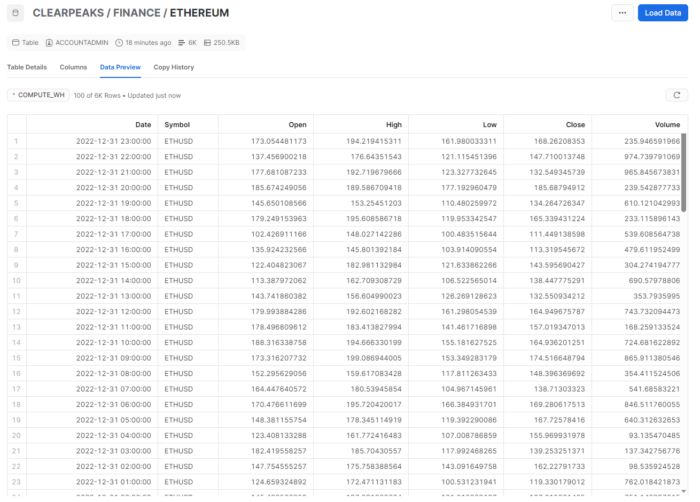Select Low value 117.992468265

pos(469,451)
